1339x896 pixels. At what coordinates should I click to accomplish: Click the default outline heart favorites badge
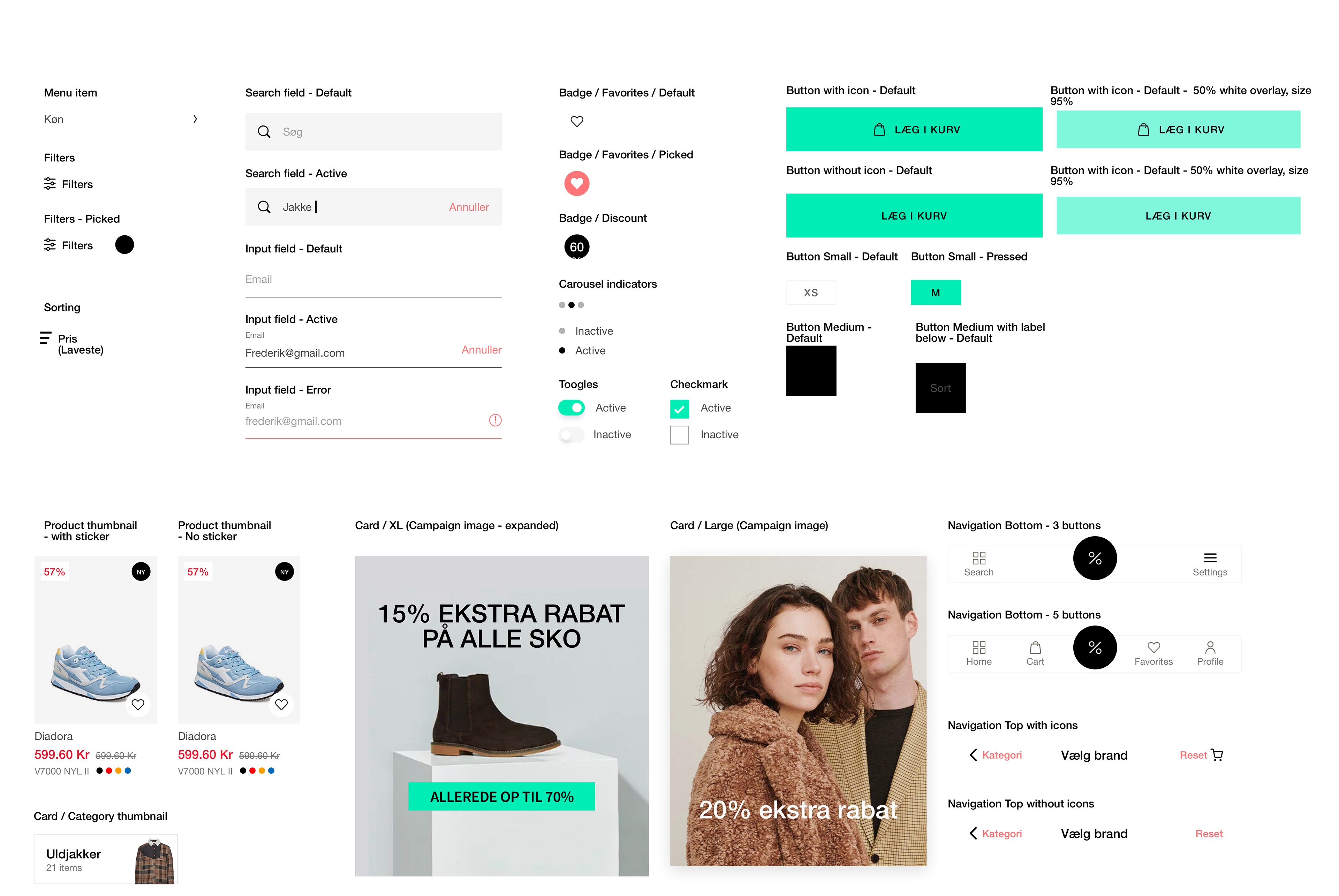click(x=577, y=121)
